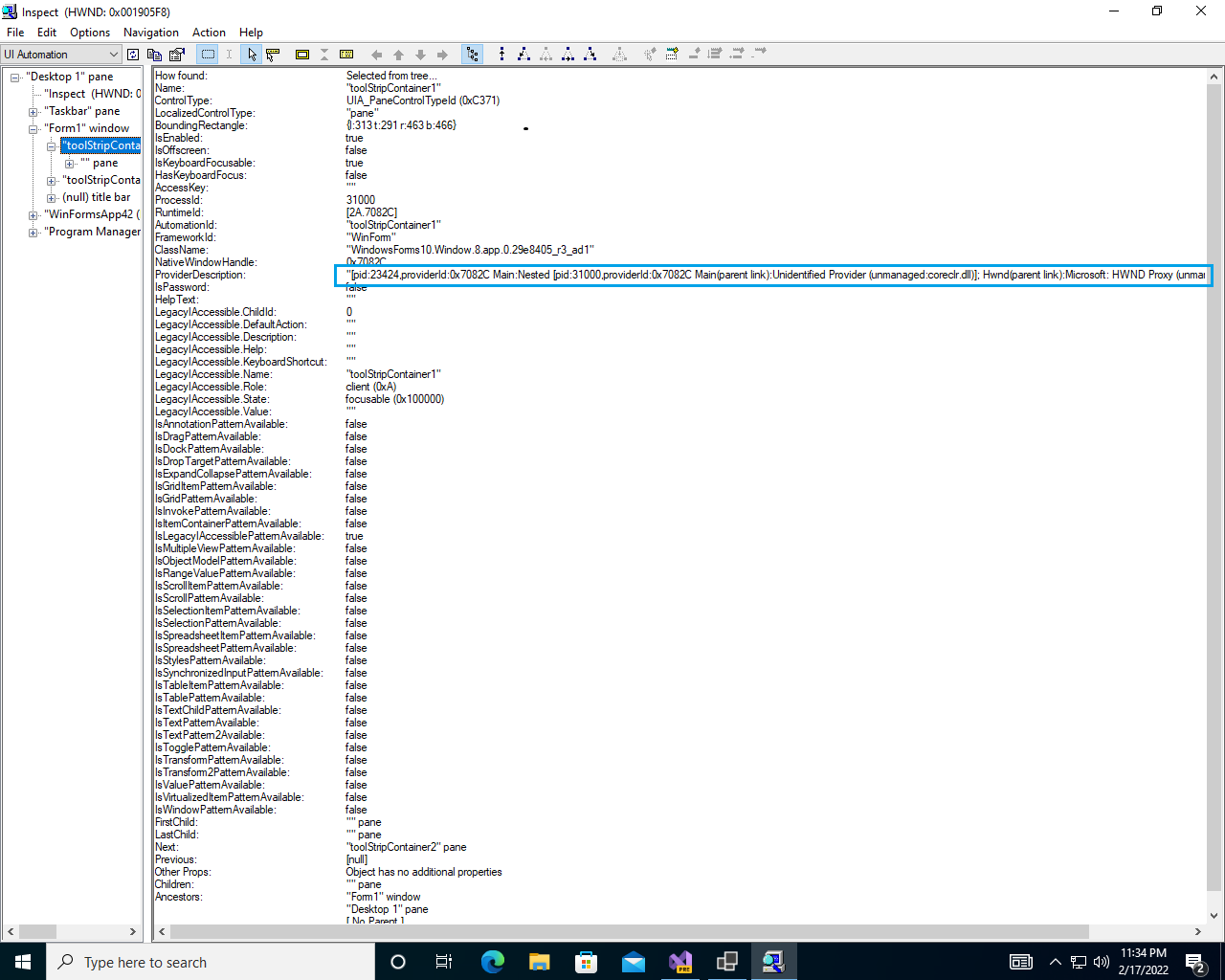Screen dimensions: 1225x980
Task: Open the settings icon beside Copy
Action: 176,55
